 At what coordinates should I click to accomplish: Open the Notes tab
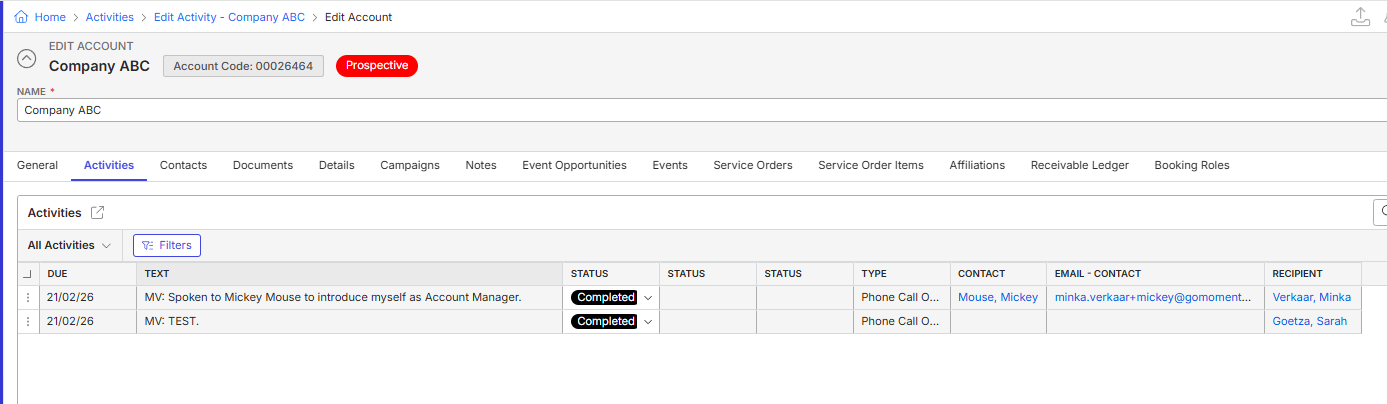pos(481,165)
